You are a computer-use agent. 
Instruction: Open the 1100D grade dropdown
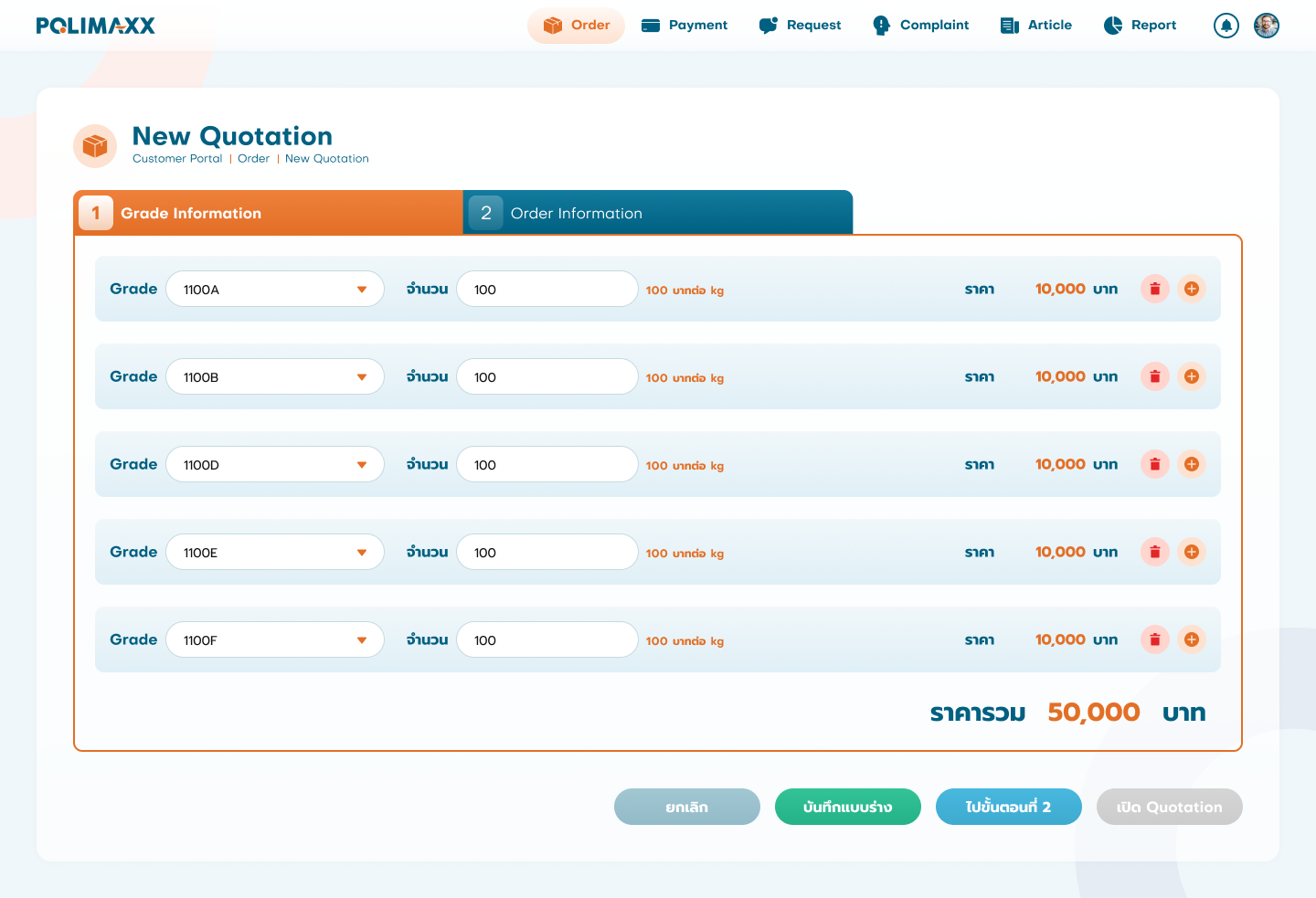pos(275,464)
